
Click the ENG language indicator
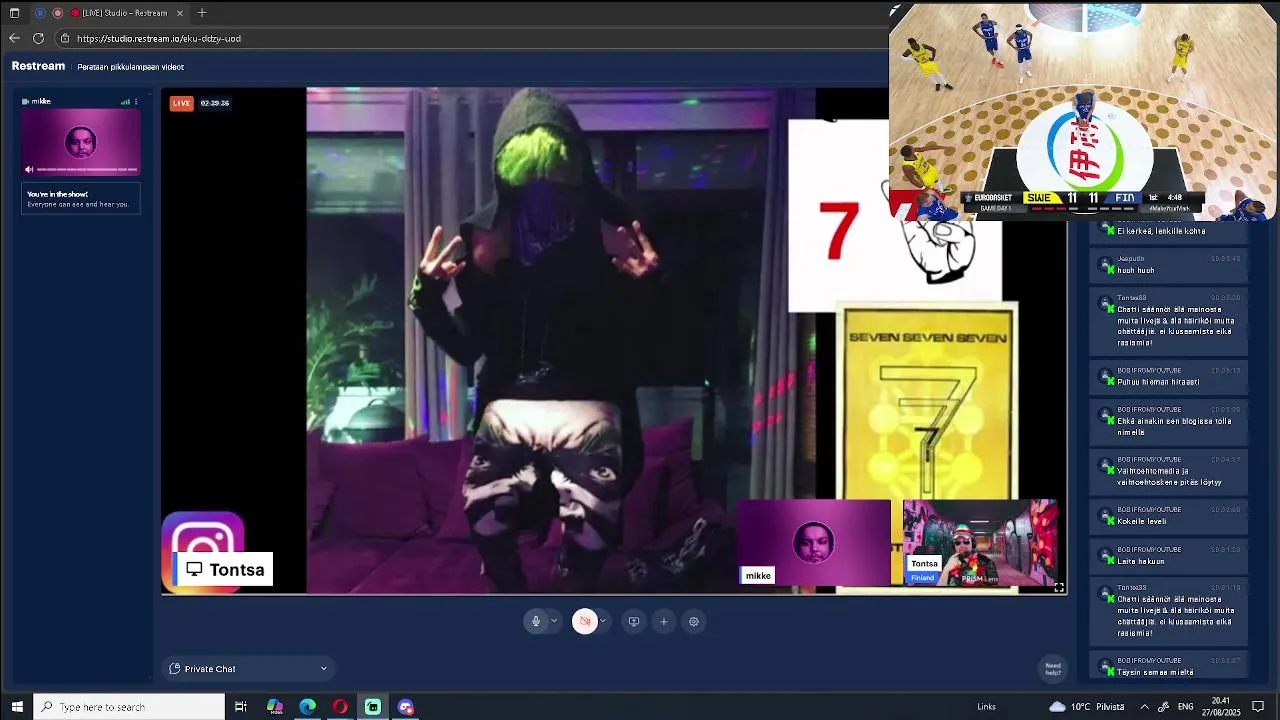(1185, 707)
